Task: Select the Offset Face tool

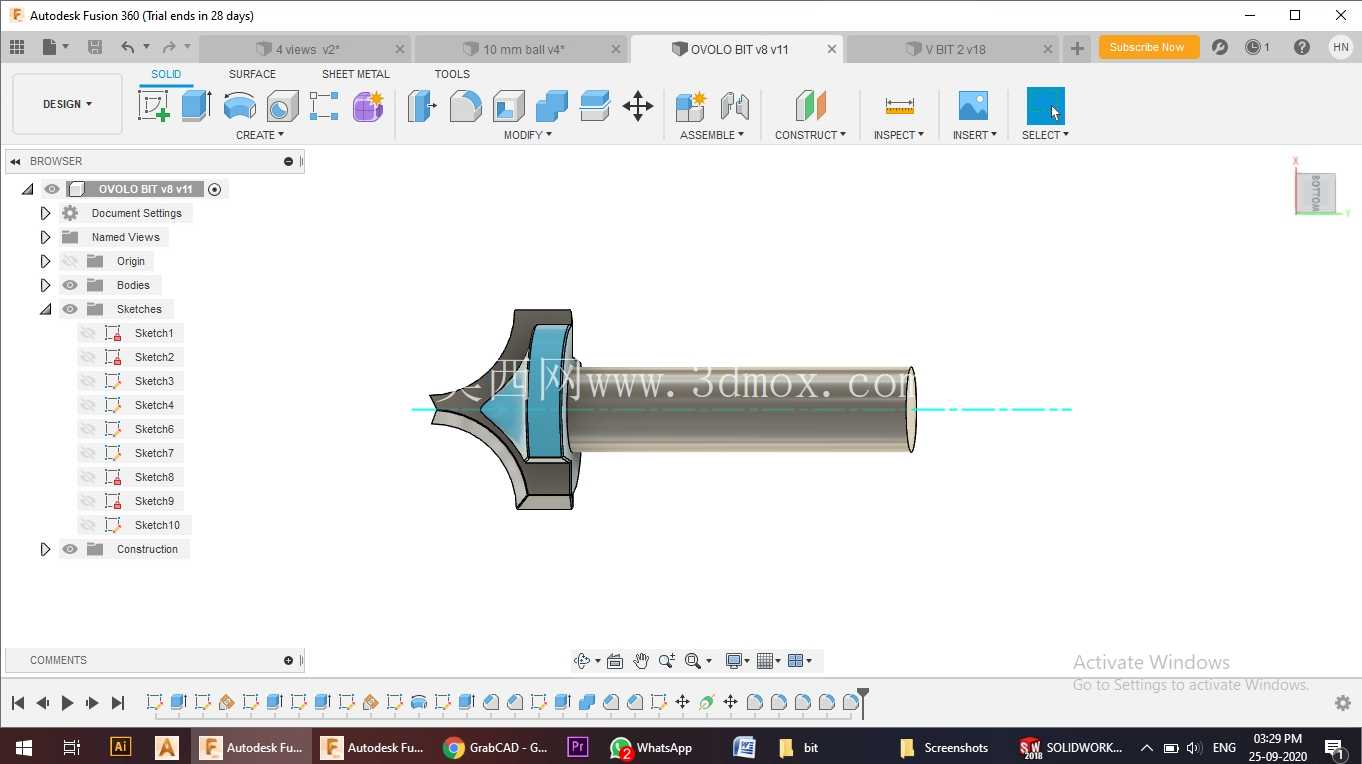Action: click(x=594, y=106)
